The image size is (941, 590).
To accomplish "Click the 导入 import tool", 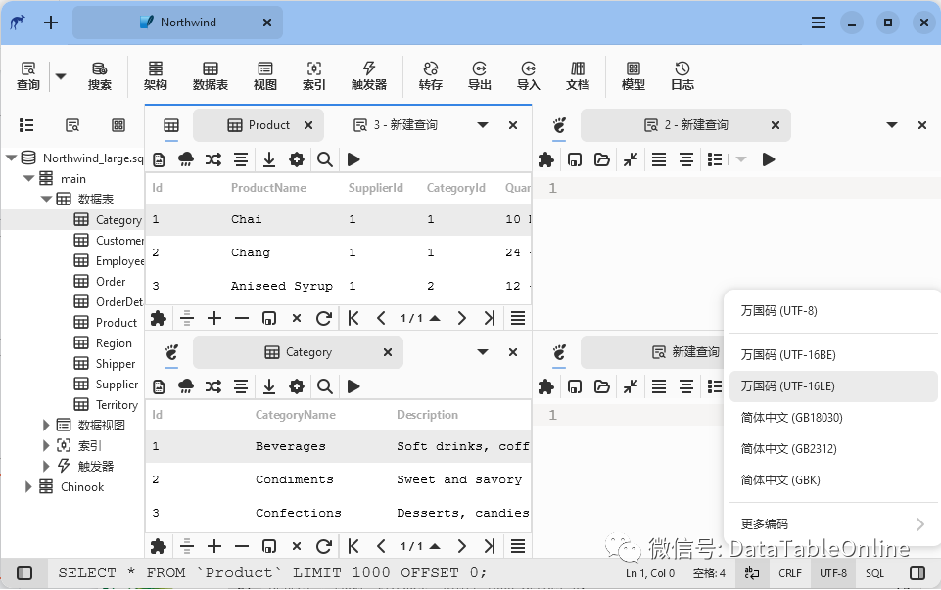I will coord(529,76).
